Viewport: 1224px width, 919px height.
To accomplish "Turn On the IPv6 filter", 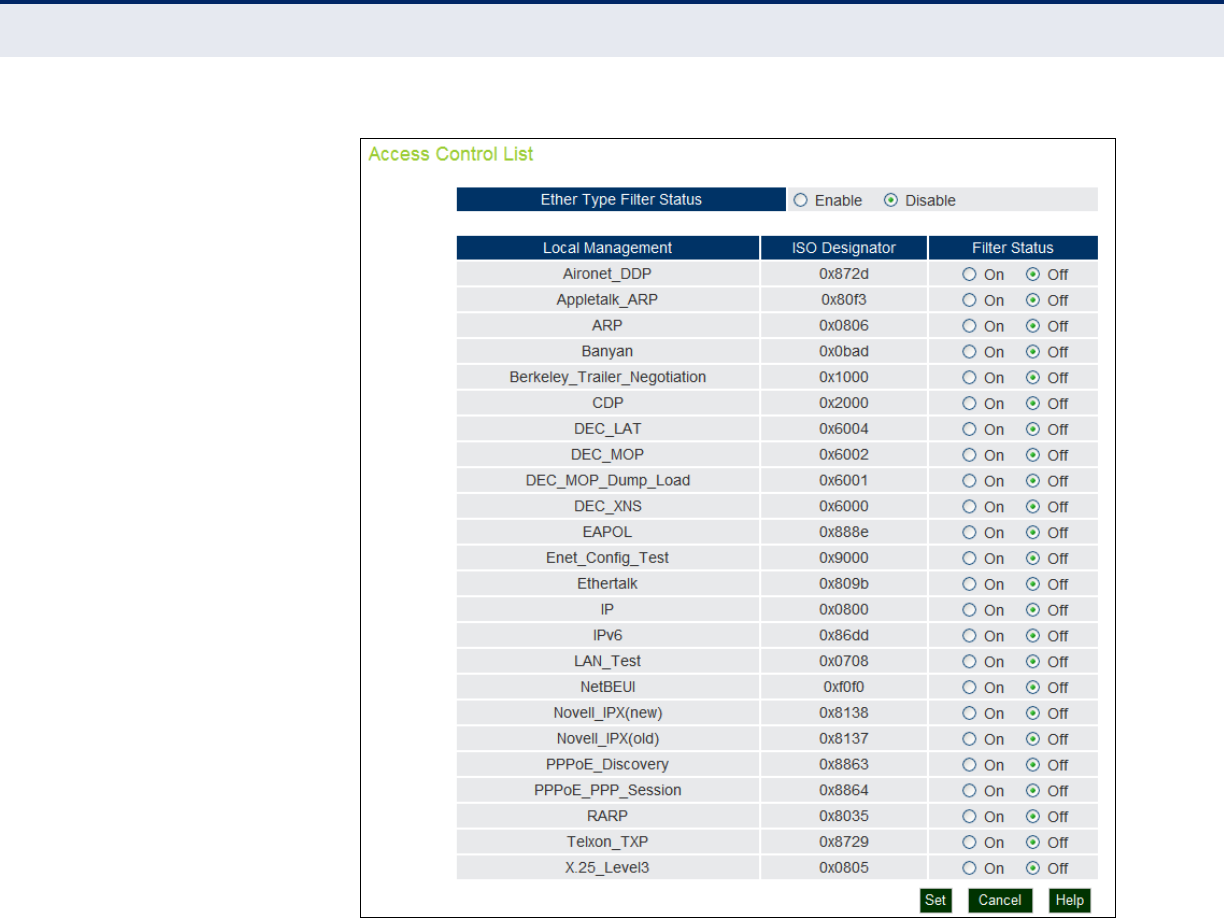I will [x=969, y=636].
